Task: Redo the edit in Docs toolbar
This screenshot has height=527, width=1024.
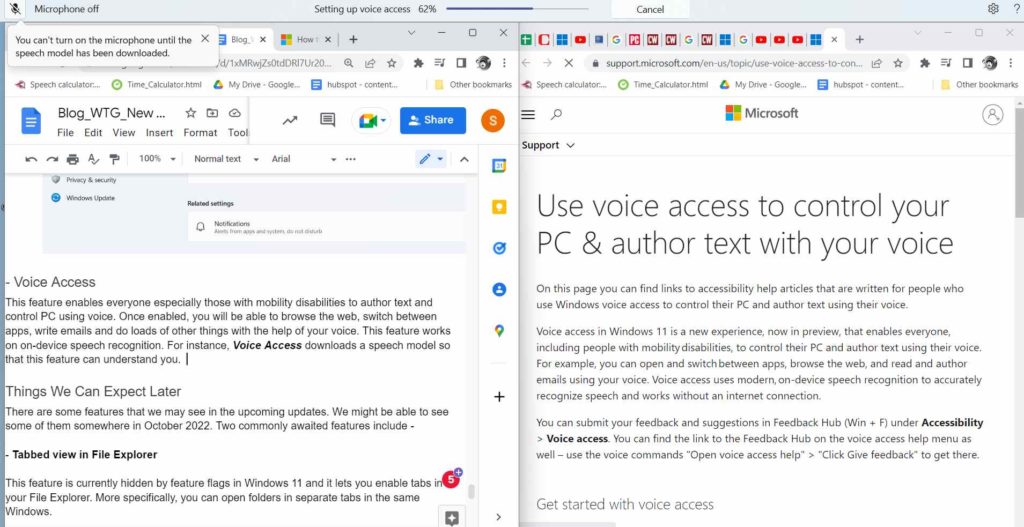Action: tap(52, 159)
